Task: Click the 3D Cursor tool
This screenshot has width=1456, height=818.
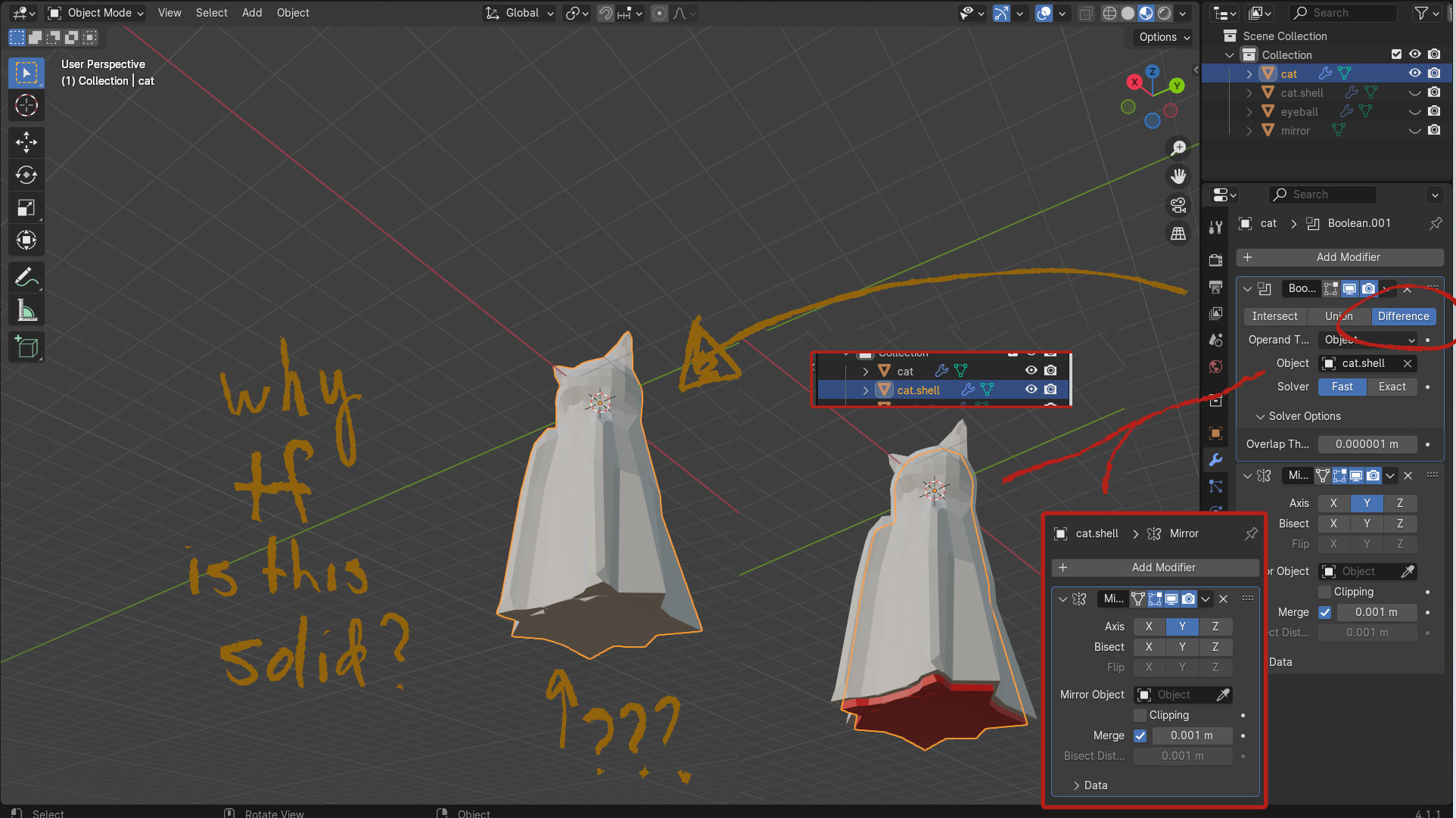Action: [x=26, y=105]
